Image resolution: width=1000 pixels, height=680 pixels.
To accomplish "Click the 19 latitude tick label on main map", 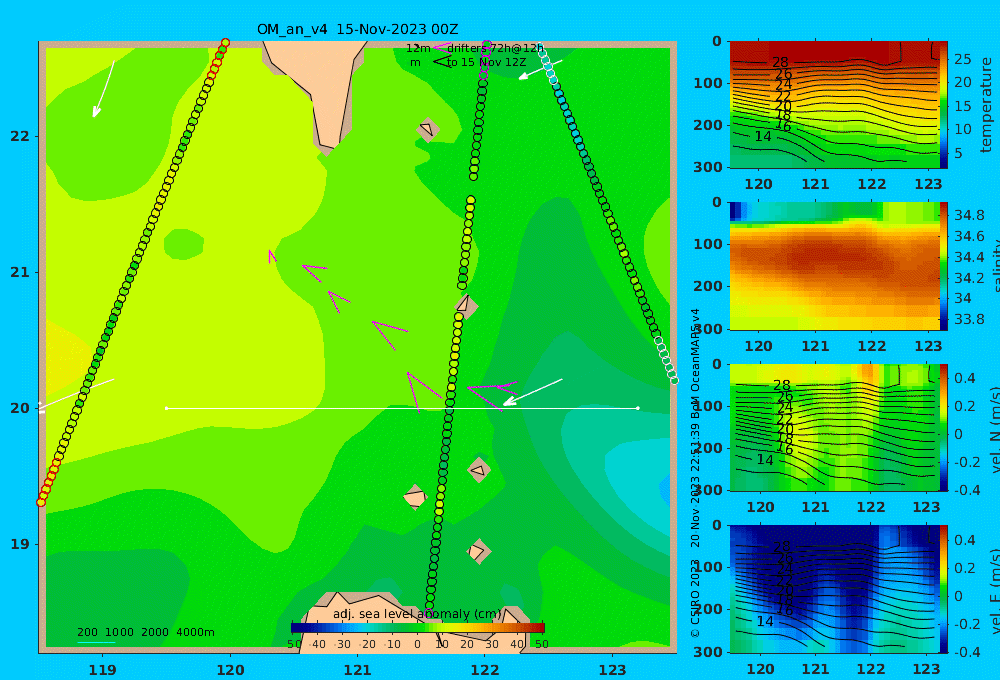I will click(x=20, y=544).
